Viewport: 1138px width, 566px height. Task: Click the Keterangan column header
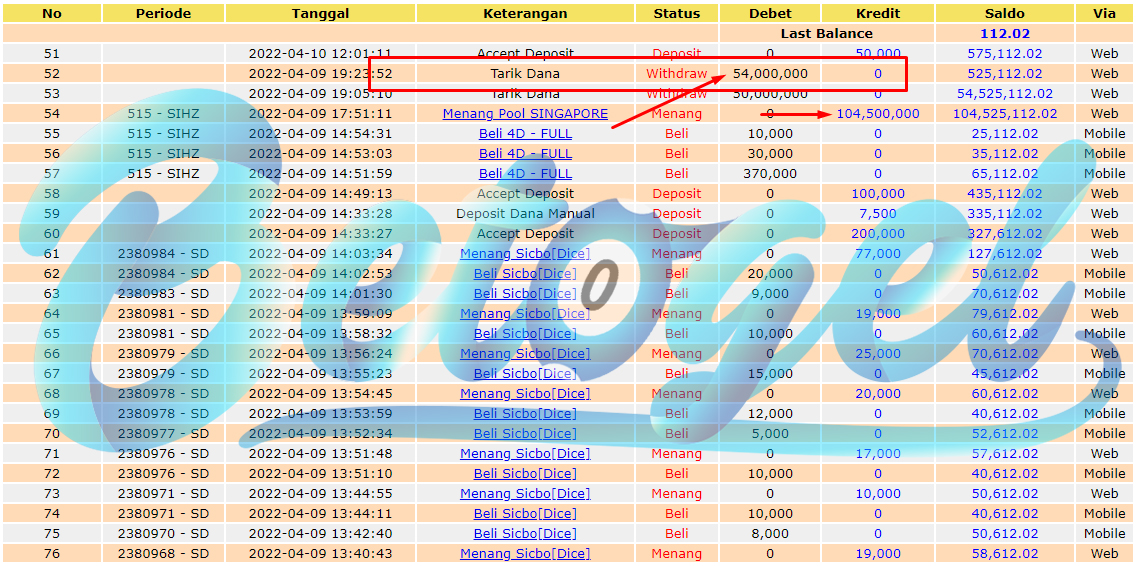pos(525,13)
